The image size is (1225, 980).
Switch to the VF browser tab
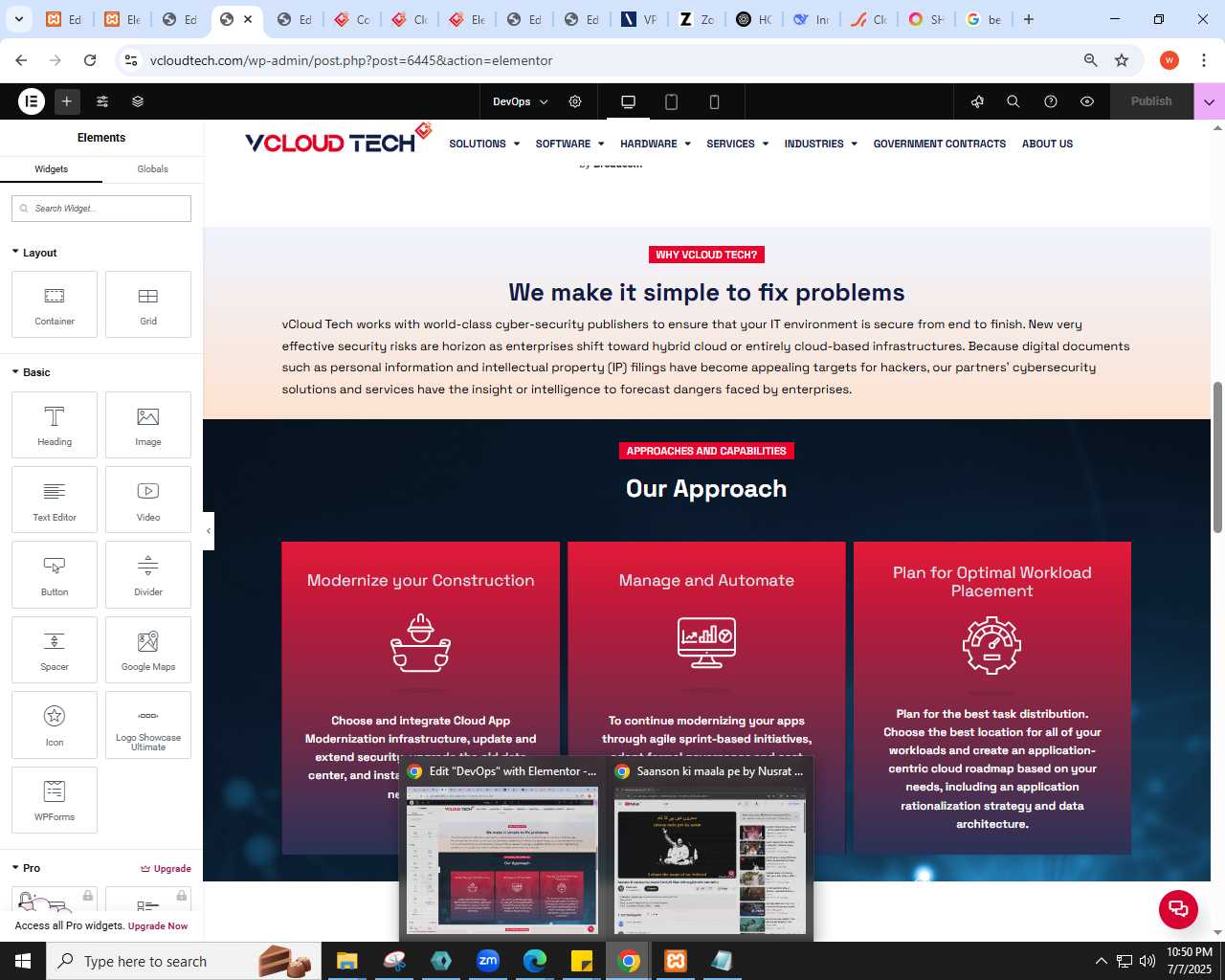(638, 19)
